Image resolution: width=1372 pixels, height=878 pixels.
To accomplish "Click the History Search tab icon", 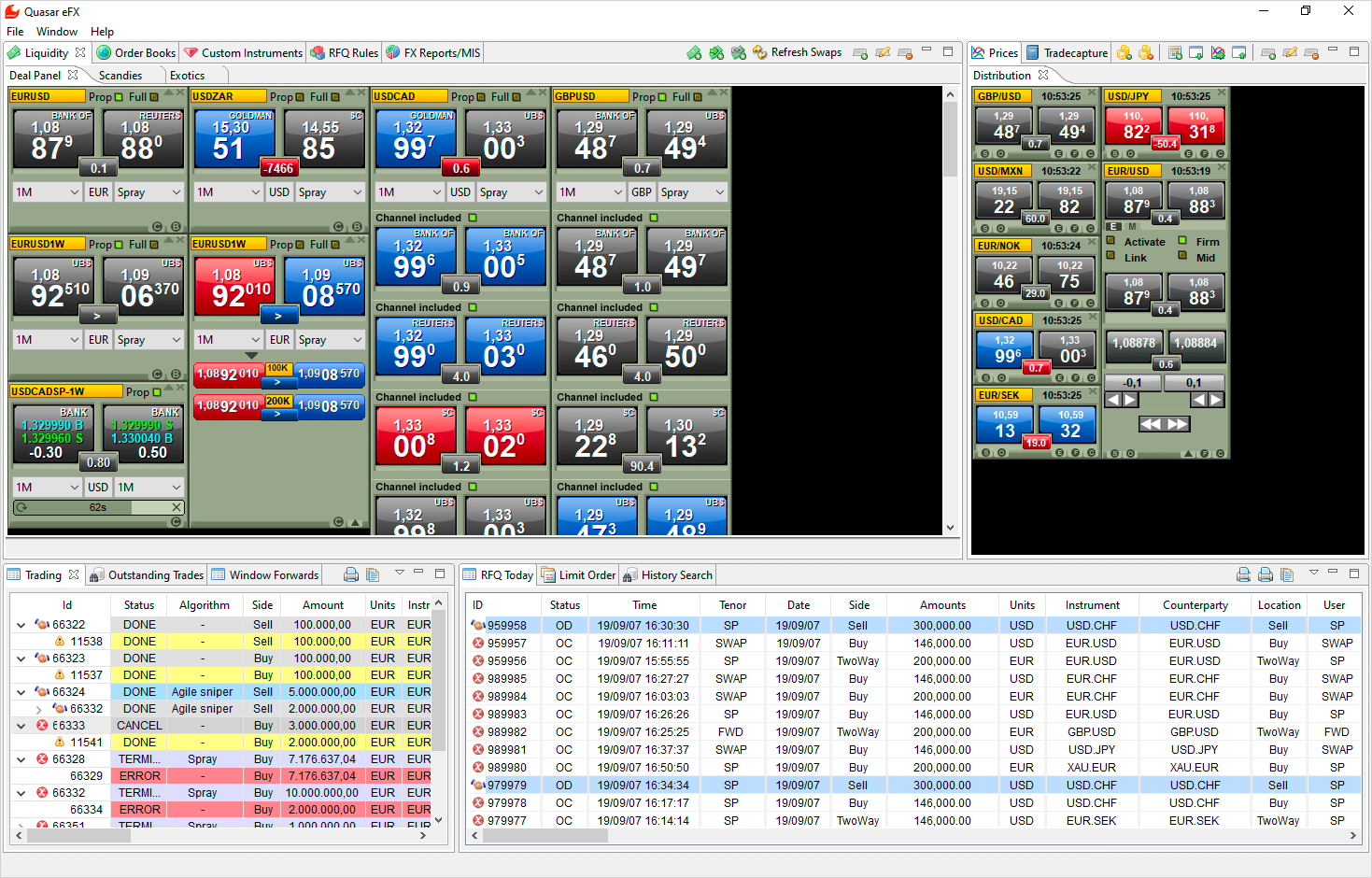I will point(631,575).
